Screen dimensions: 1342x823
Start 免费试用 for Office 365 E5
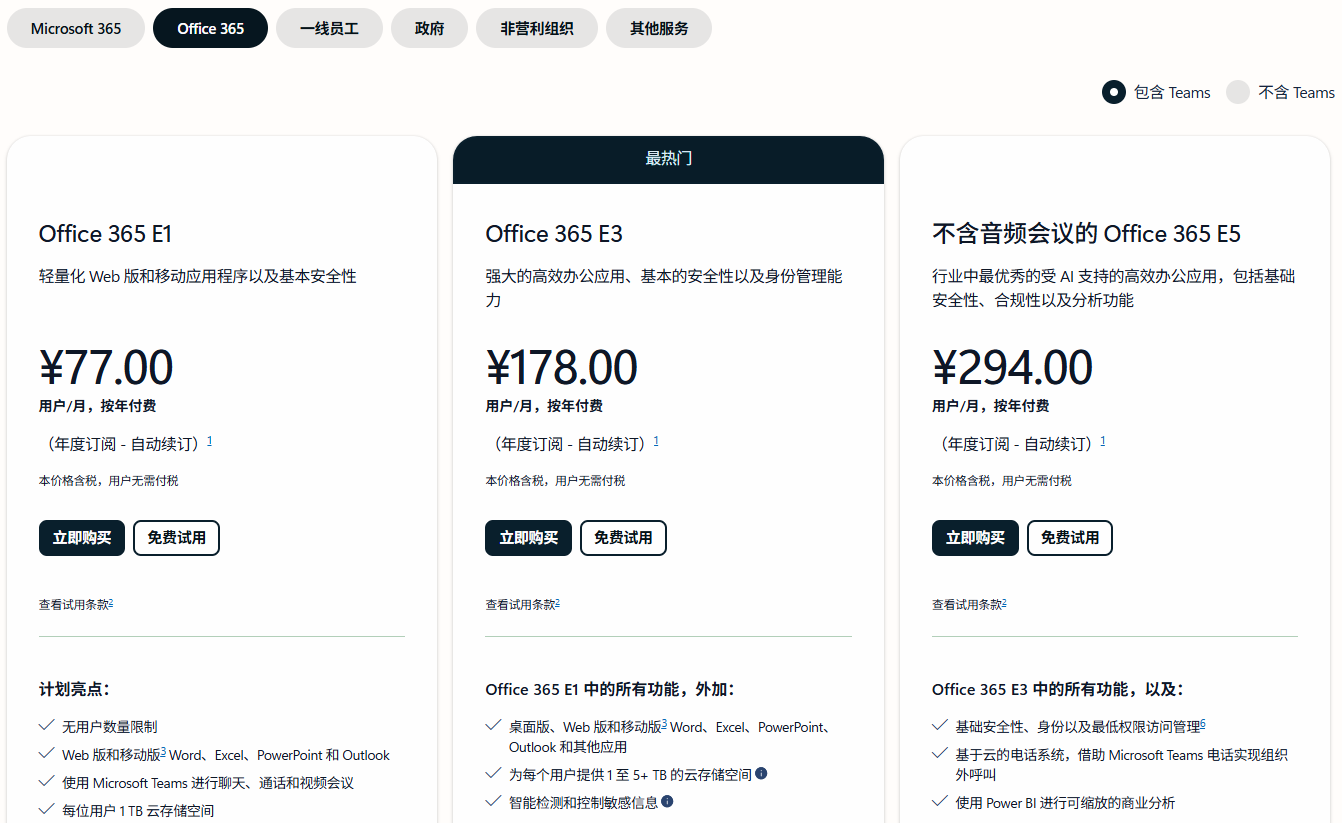[x=1070, y=538]
